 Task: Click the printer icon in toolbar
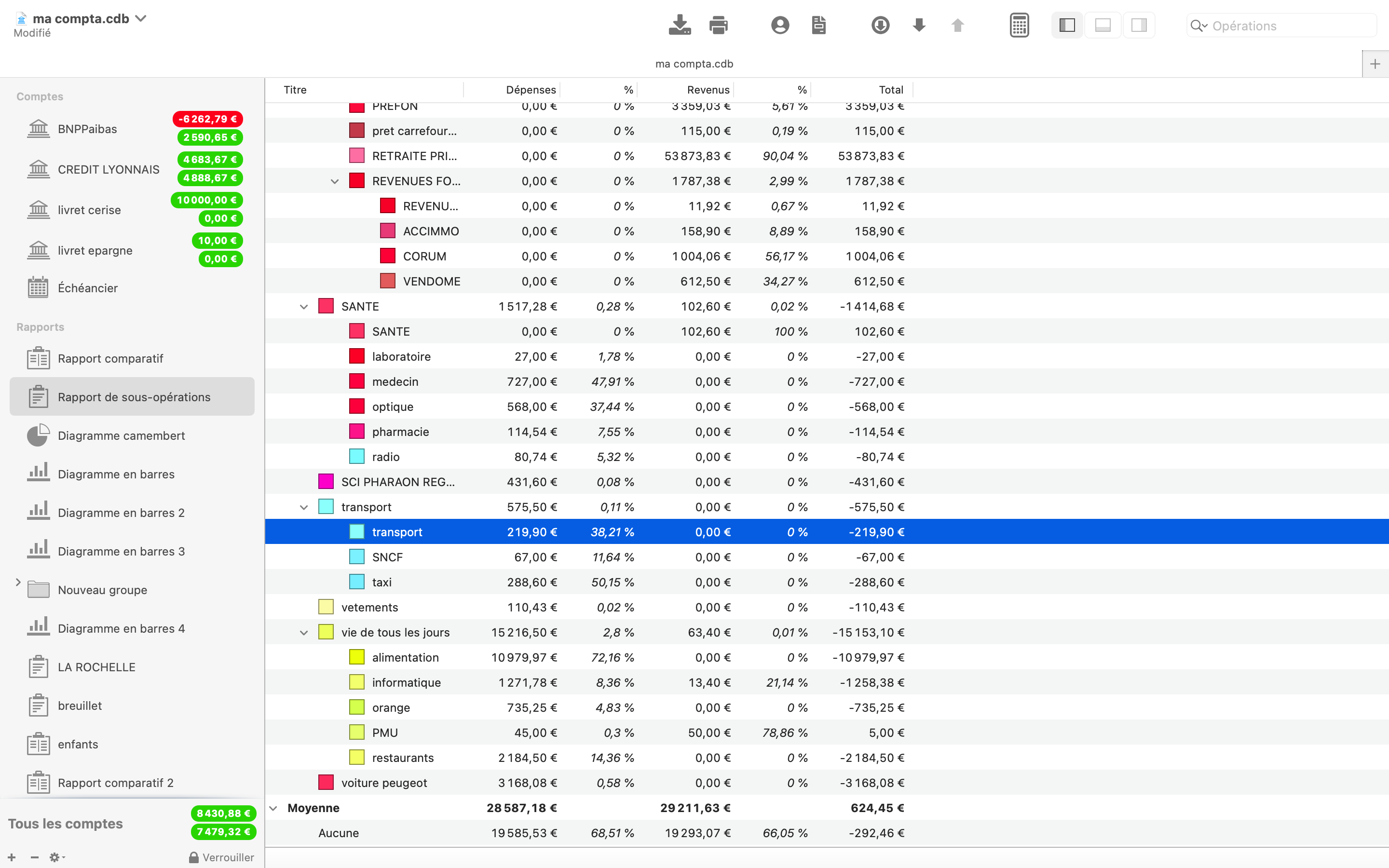tap(718, 25)
